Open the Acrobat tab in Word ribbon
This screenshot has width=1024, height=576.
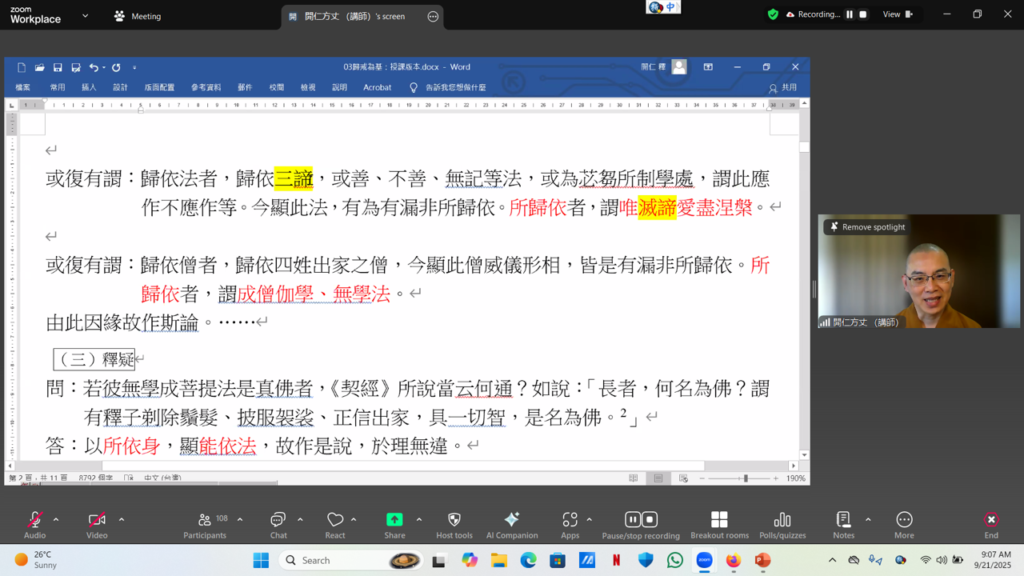[377, 88]
